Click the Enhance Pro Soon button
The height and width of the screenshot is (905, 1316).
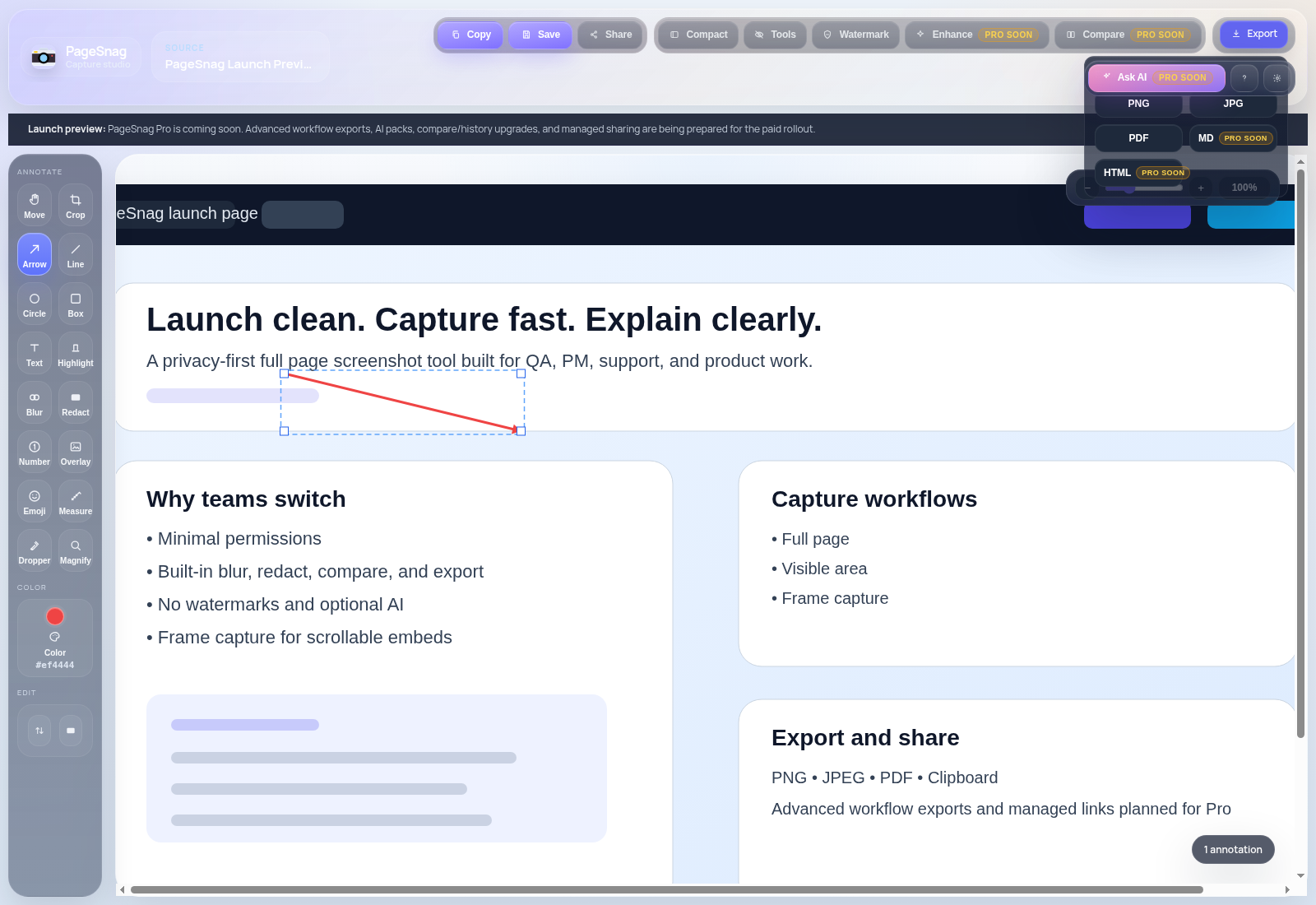coord(977,35)
